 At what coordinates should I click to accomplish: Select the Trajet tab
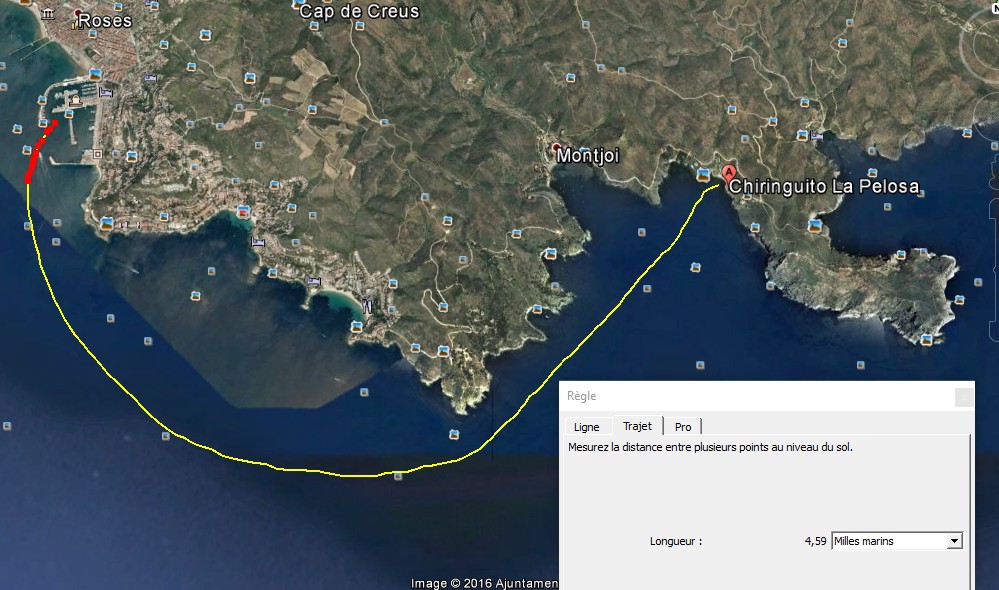tap(637, 426)
